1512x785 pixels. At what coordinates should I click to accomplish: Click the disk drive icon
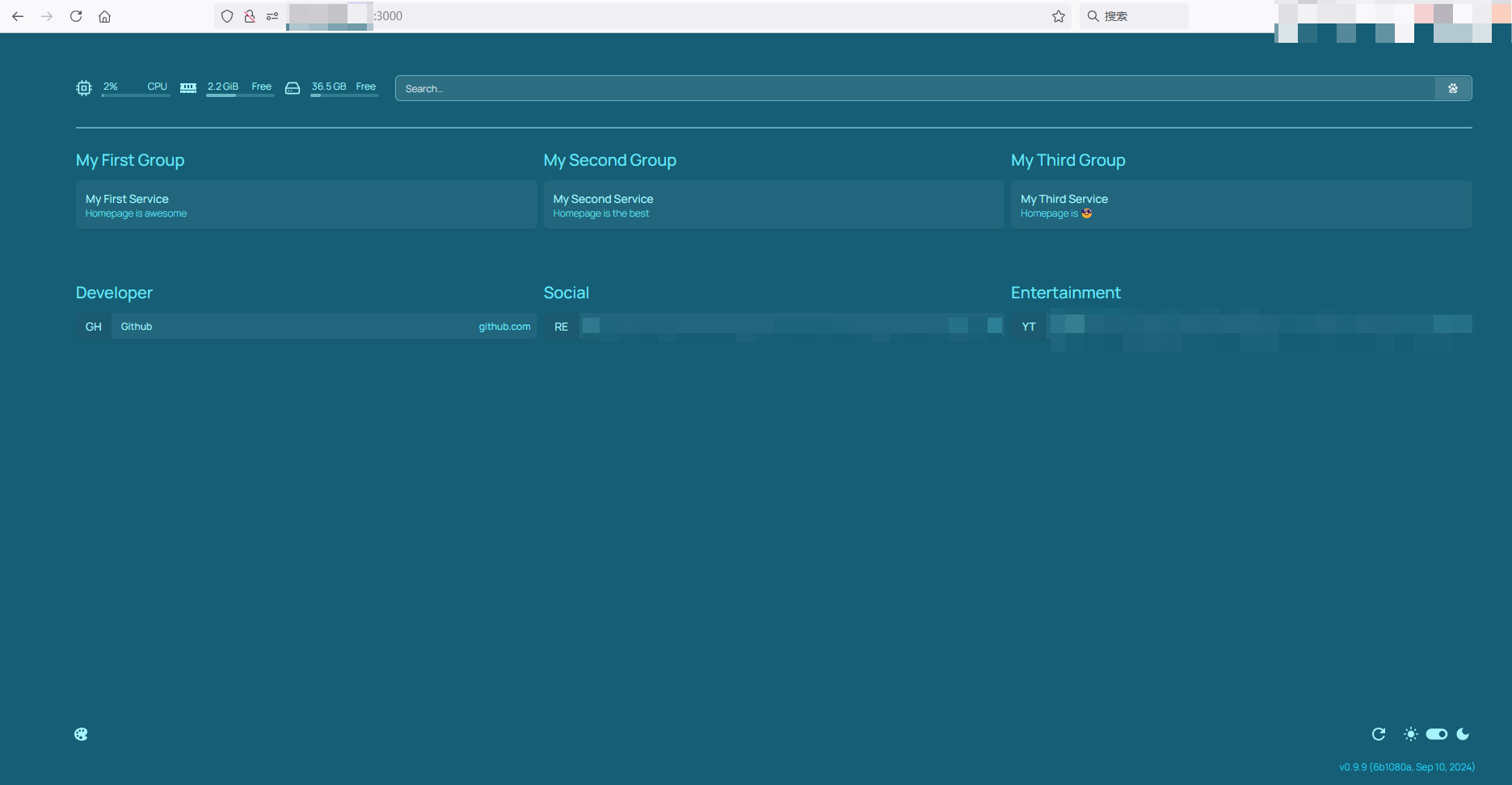[x=293, y=88]
